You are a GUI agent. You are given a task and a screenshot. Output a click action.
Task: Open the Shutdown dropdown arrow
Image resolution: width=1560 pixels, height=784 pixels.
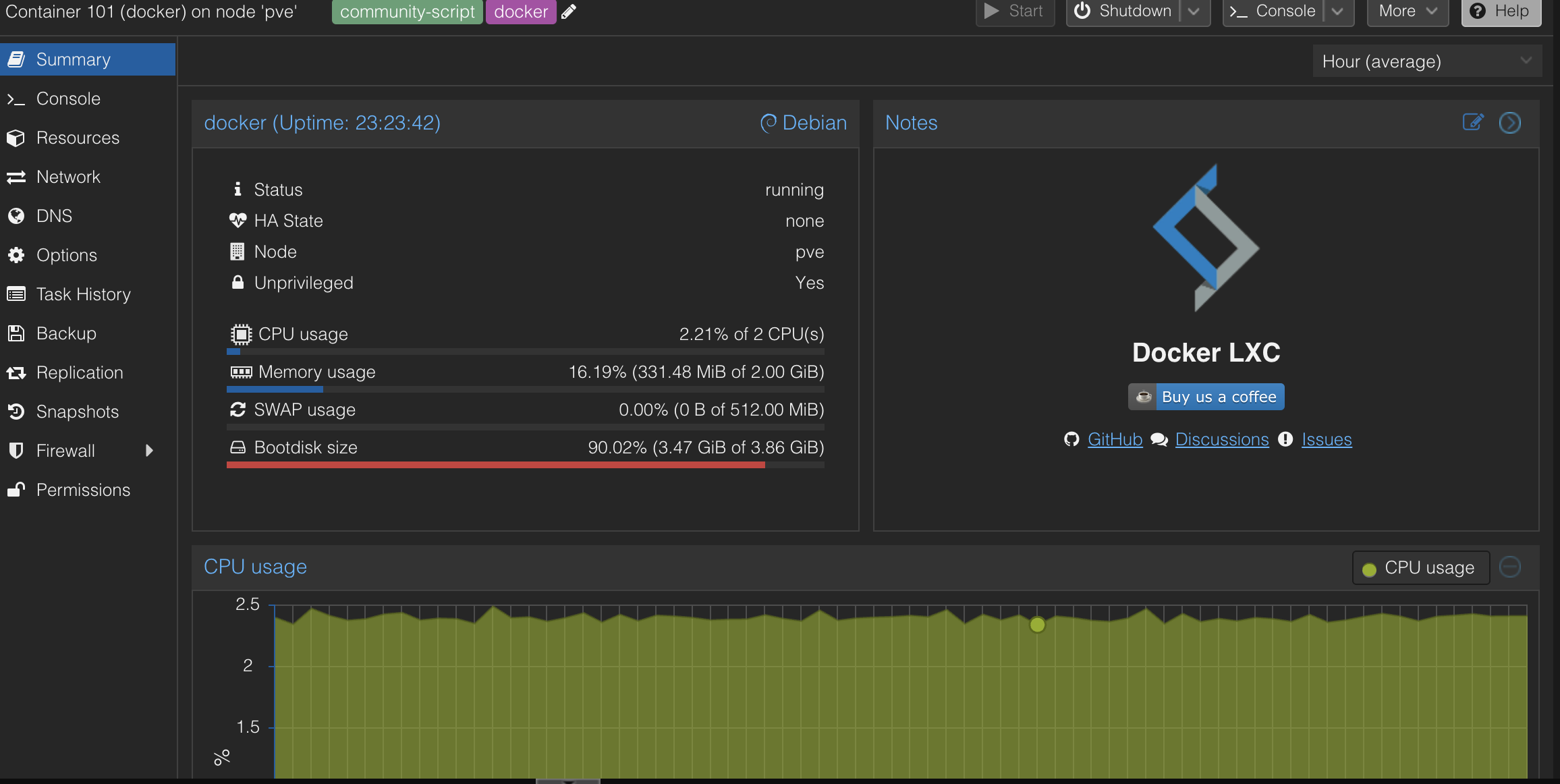[x=1194, y=11]
